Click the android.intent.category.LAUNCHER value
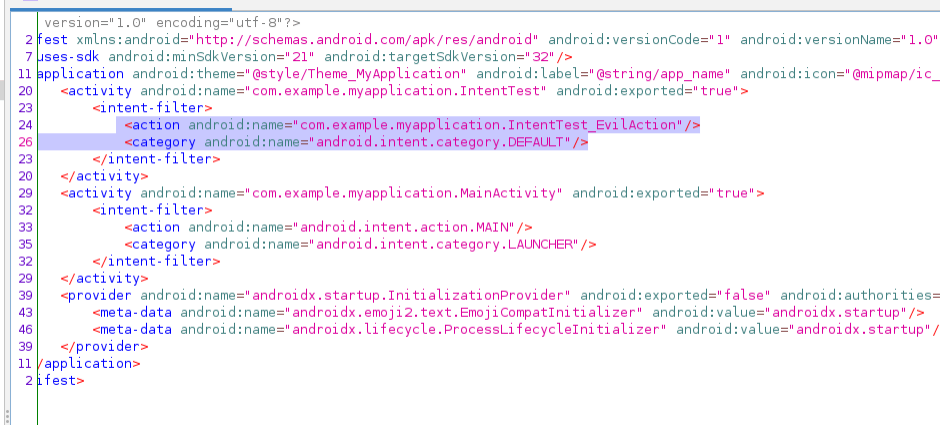Viewport: 941px width, 425px height. (445, 244)
